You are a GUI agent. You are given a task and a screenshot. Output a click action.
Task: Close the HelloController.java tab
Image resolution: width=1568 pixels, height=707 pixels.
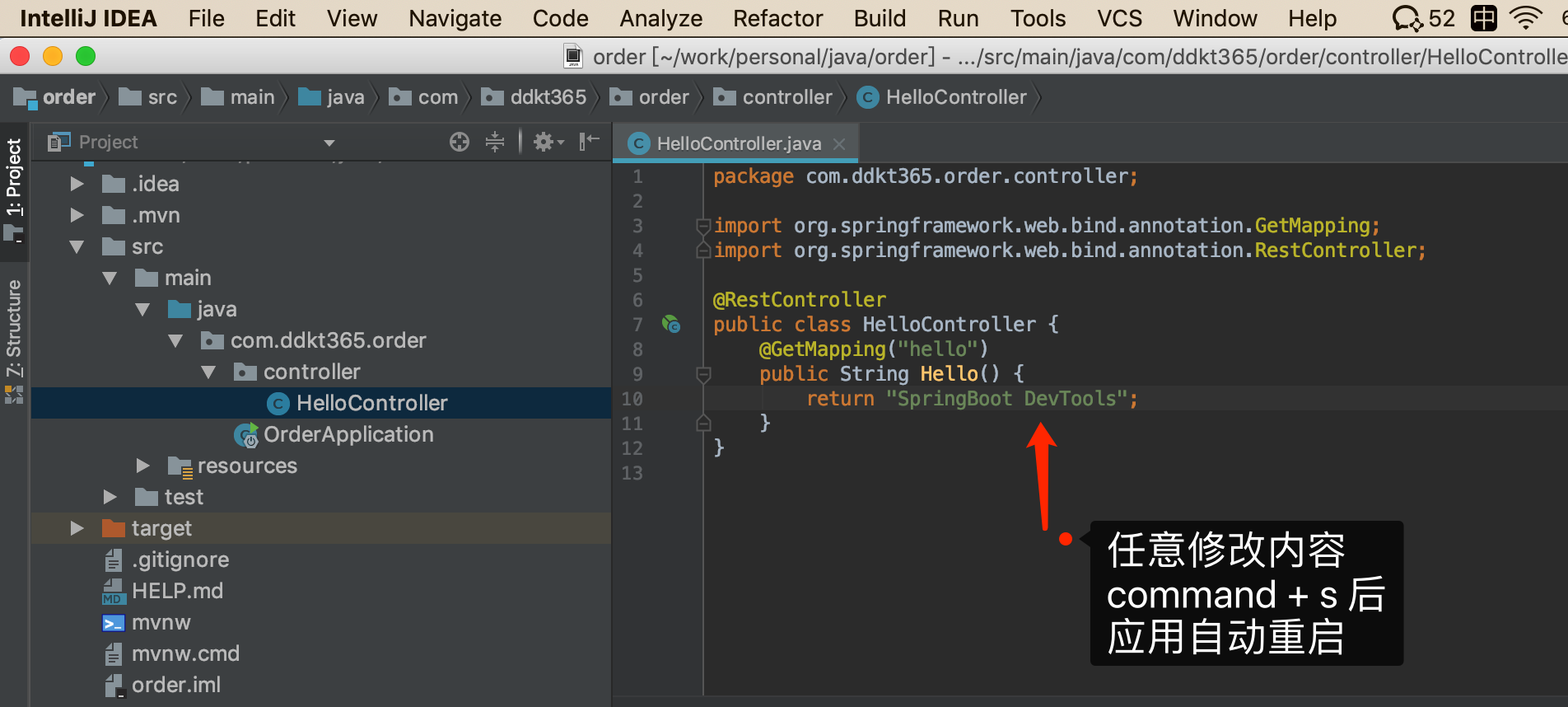click(x=839, y=143)
